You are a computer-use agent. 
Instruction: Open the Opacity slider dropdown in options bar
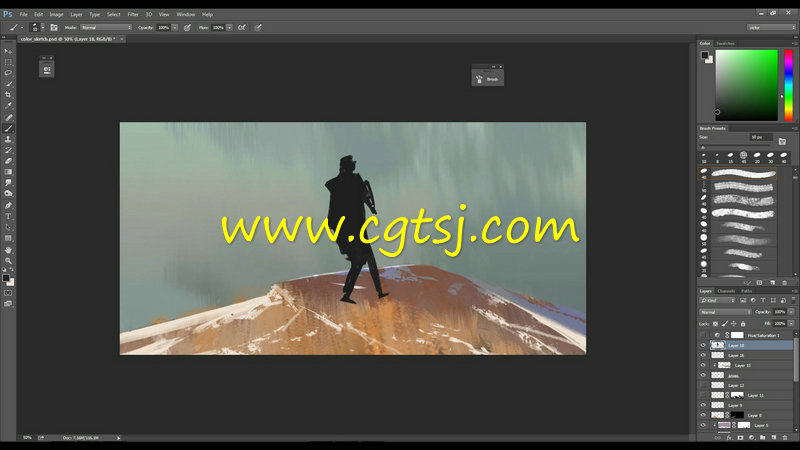click(x=174, y=28)
